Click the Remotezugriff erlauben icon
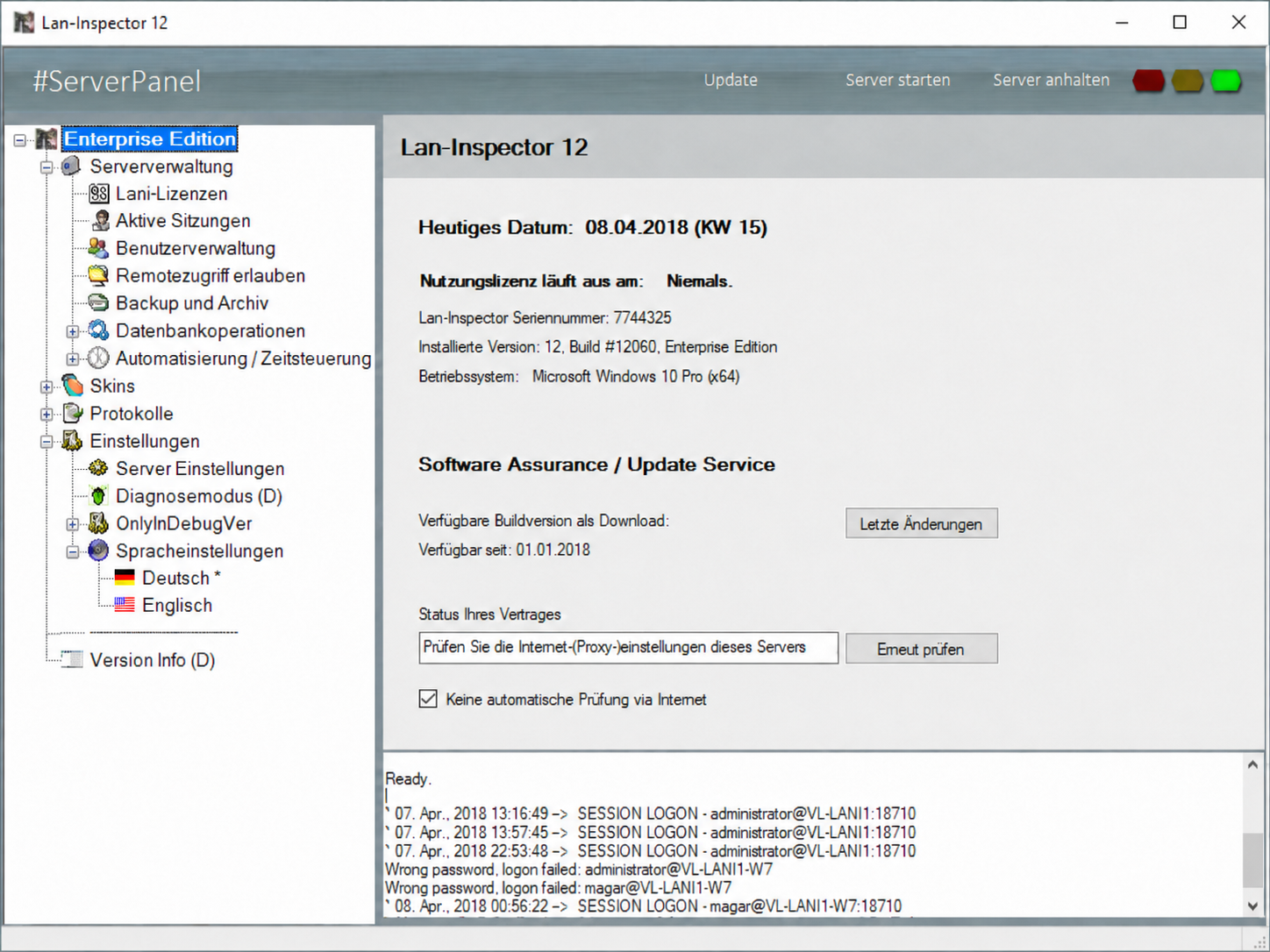The image size is (1270, 952). click(99, 275)
